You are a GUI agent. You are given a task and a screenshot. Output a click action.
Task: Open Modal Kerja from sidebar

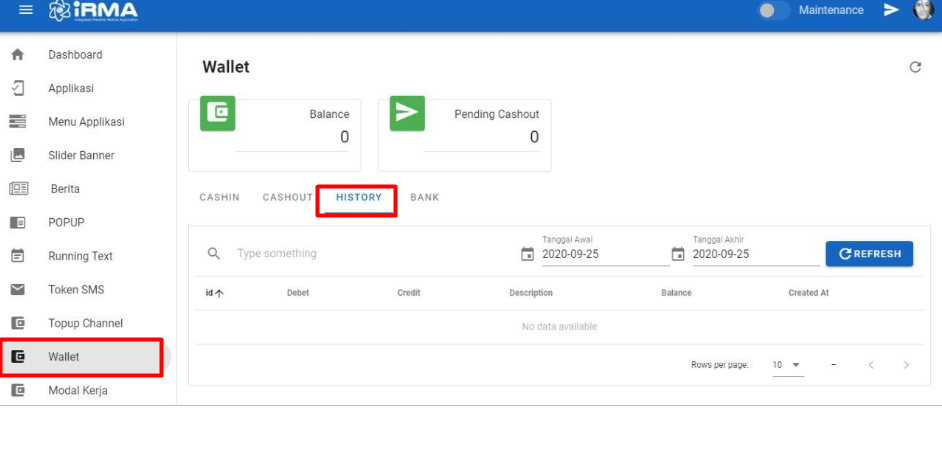pyautogui.click(x=78, y=391)
